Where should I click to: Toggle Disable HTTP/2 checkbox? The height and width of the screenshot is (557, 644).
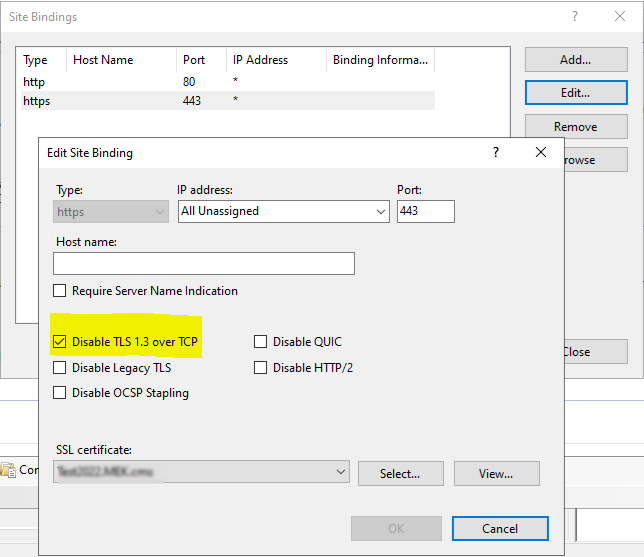tap(261, 368)
